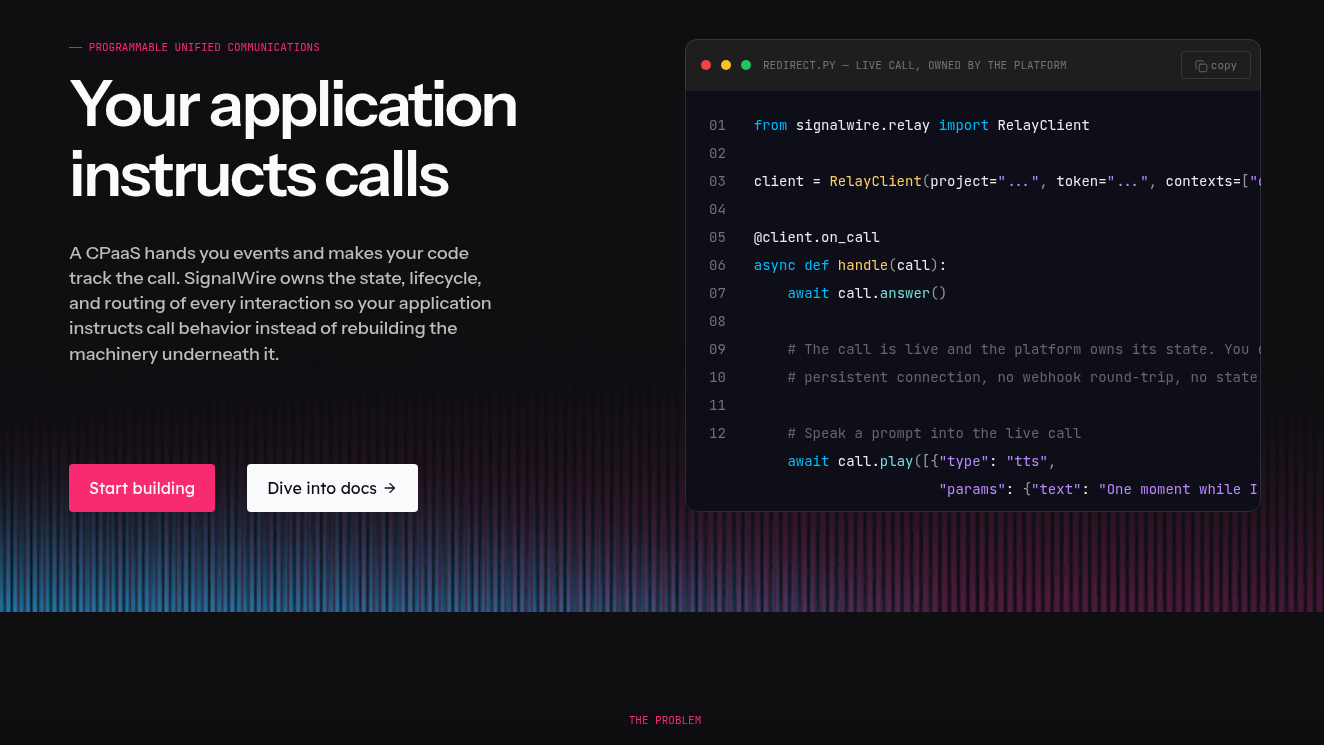Click the red dot in code window header
The height and width of the screenshot is (745, 1324).
pos(706,65)
